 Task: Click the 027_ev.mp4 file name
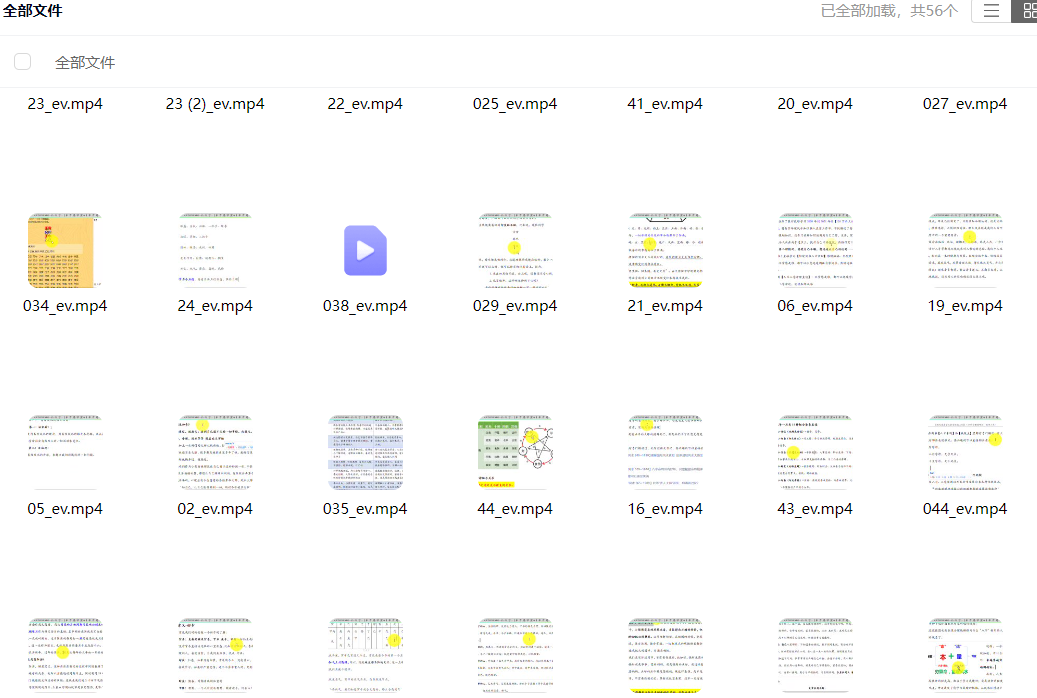pyautogui.click(x=965, y=104)
